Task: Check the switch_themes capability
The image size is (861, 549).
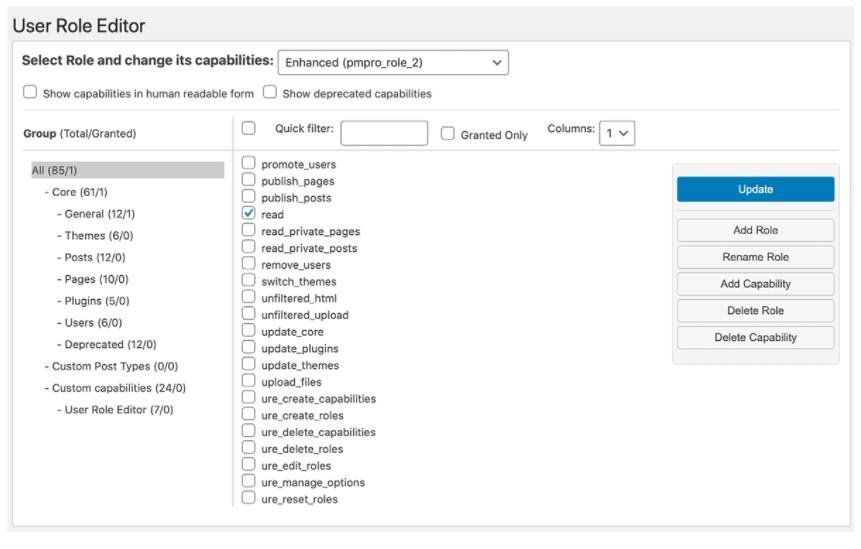Action: (249, 280)
